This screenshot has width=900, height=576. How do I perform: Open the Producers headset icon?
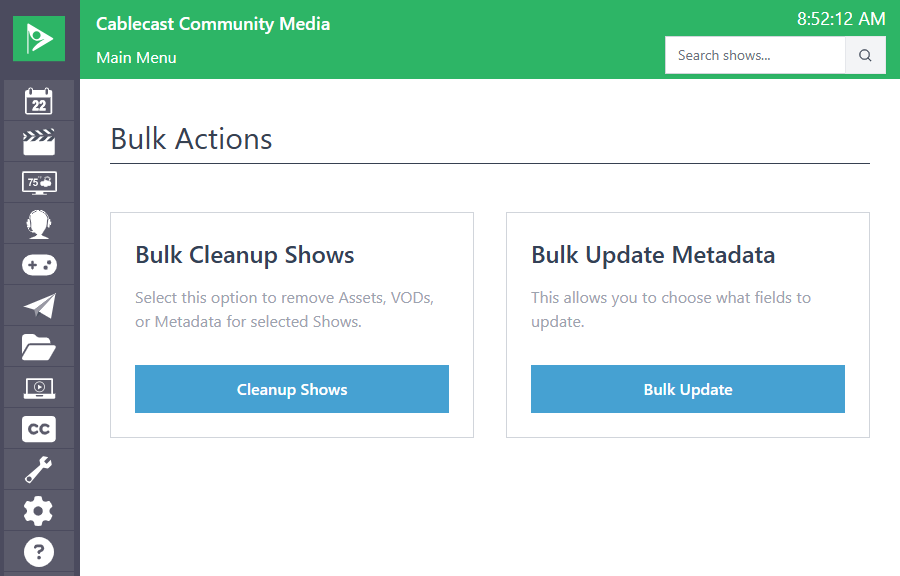tap(38, 223)
